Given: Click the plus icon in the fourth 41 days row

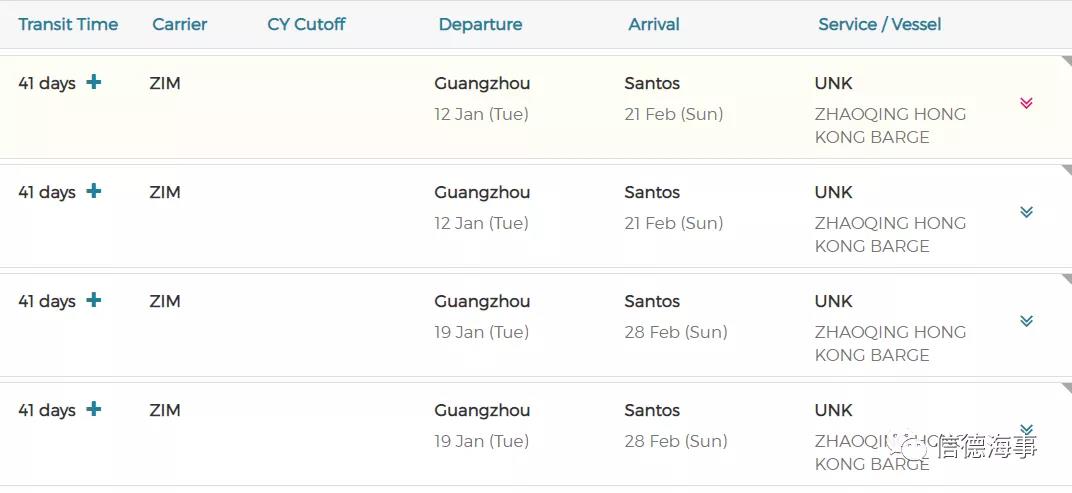Looking at the screenshot, I should pos(93,409).
